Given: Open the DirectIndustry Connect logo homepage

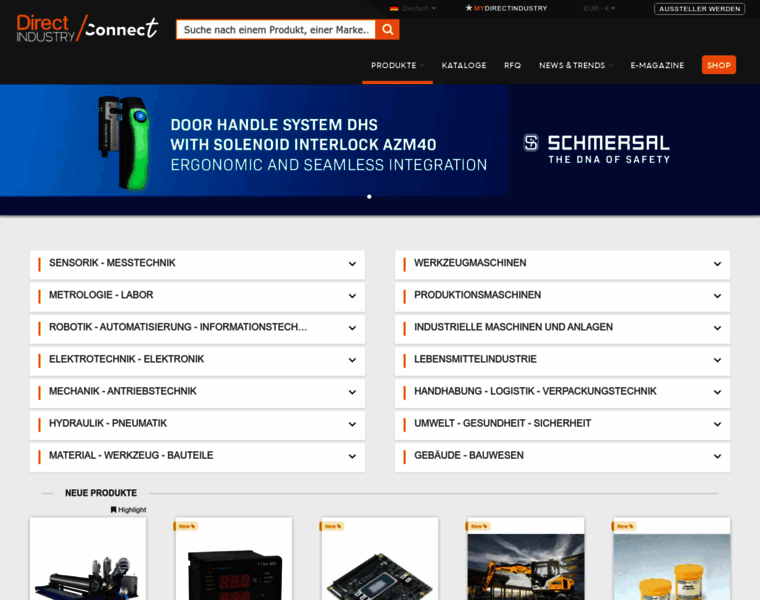Looking at the screenshot, I should tap(87, 28).
